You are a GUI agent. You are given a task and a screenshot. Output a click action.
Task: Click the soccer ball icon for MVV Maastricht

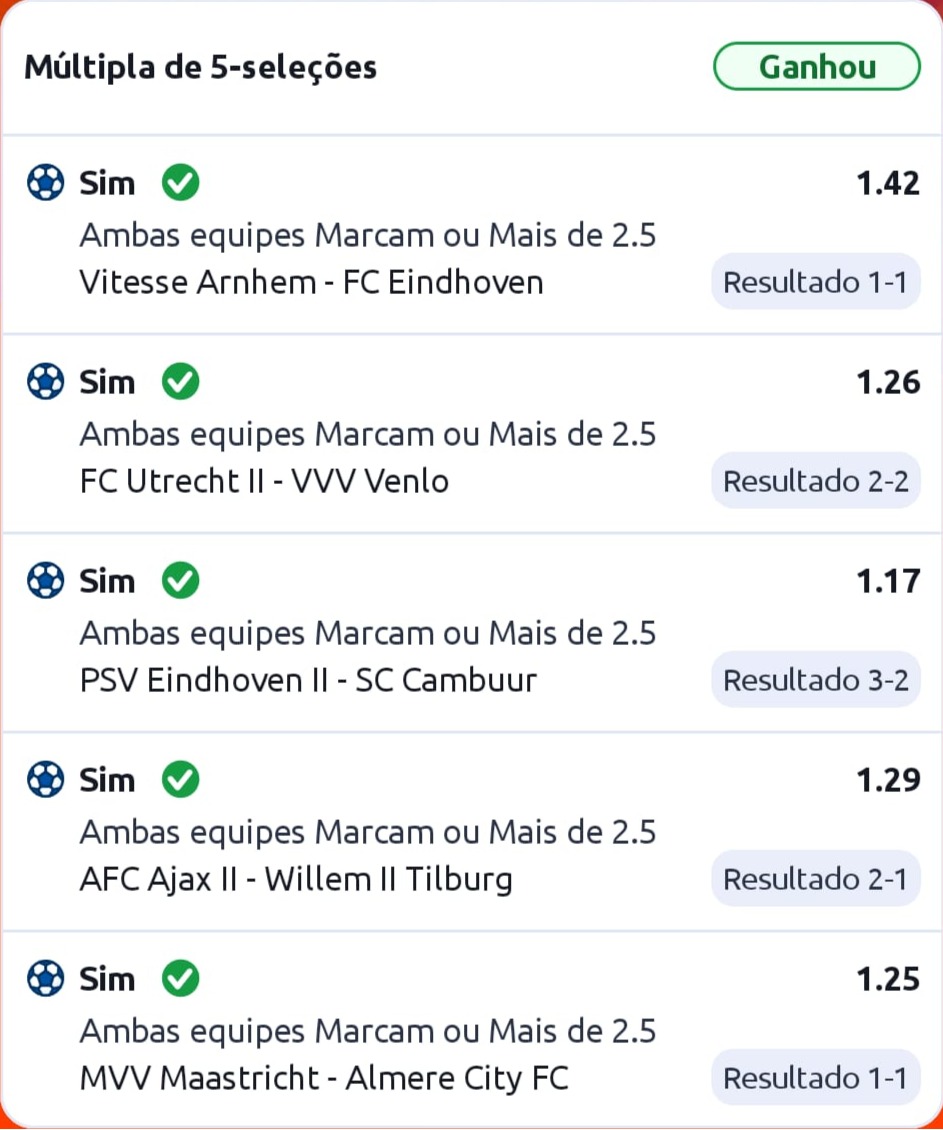pos(45,978)
